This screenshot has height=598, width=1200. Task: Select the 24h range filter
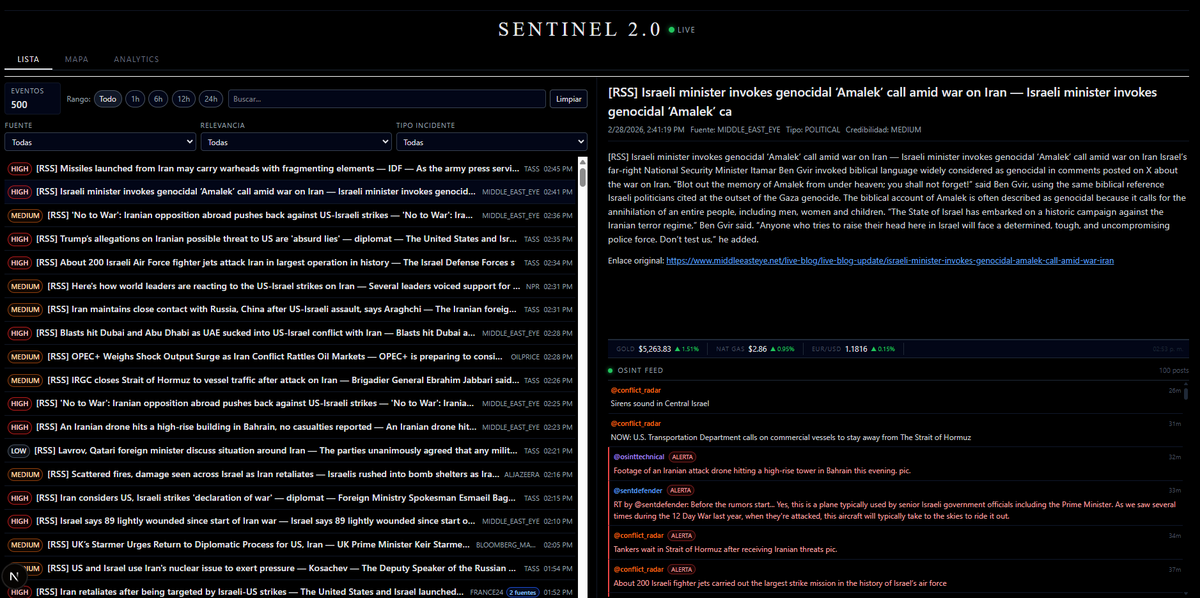(210, 99)
